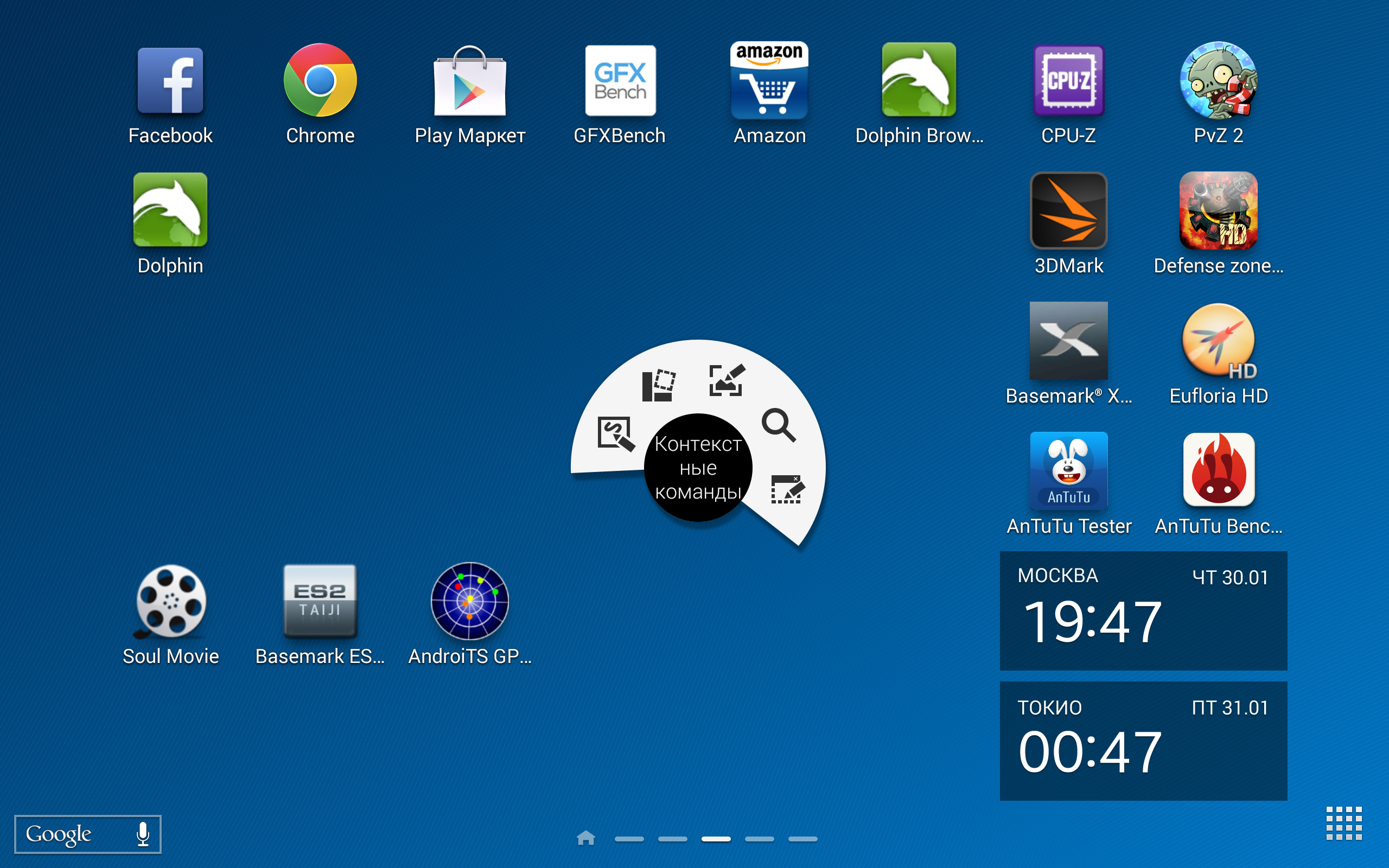Open the apps drawer grid
Screen dimensions: 1389x868
1344,823
